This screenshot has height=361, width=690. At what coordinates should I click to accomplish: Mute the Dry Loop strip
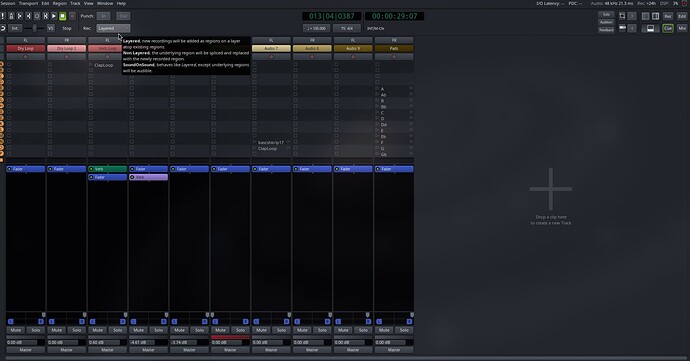click(16, 330)
